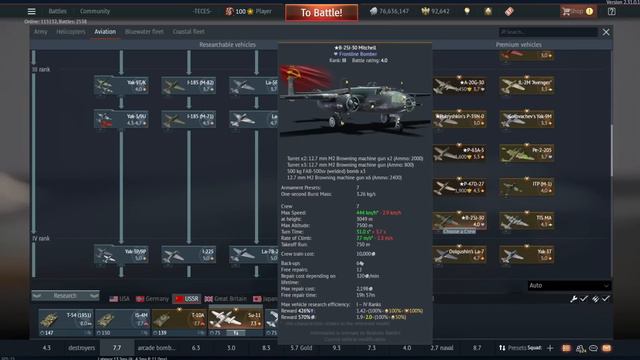
Task: Open the chat speech bubble icon
Action: 593,348
